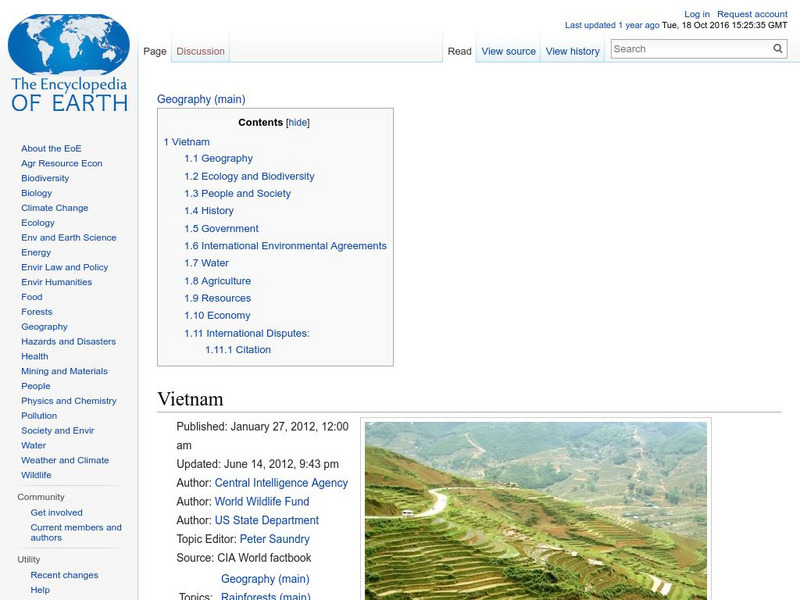Hide the Contents box

(x=298, y=122)
